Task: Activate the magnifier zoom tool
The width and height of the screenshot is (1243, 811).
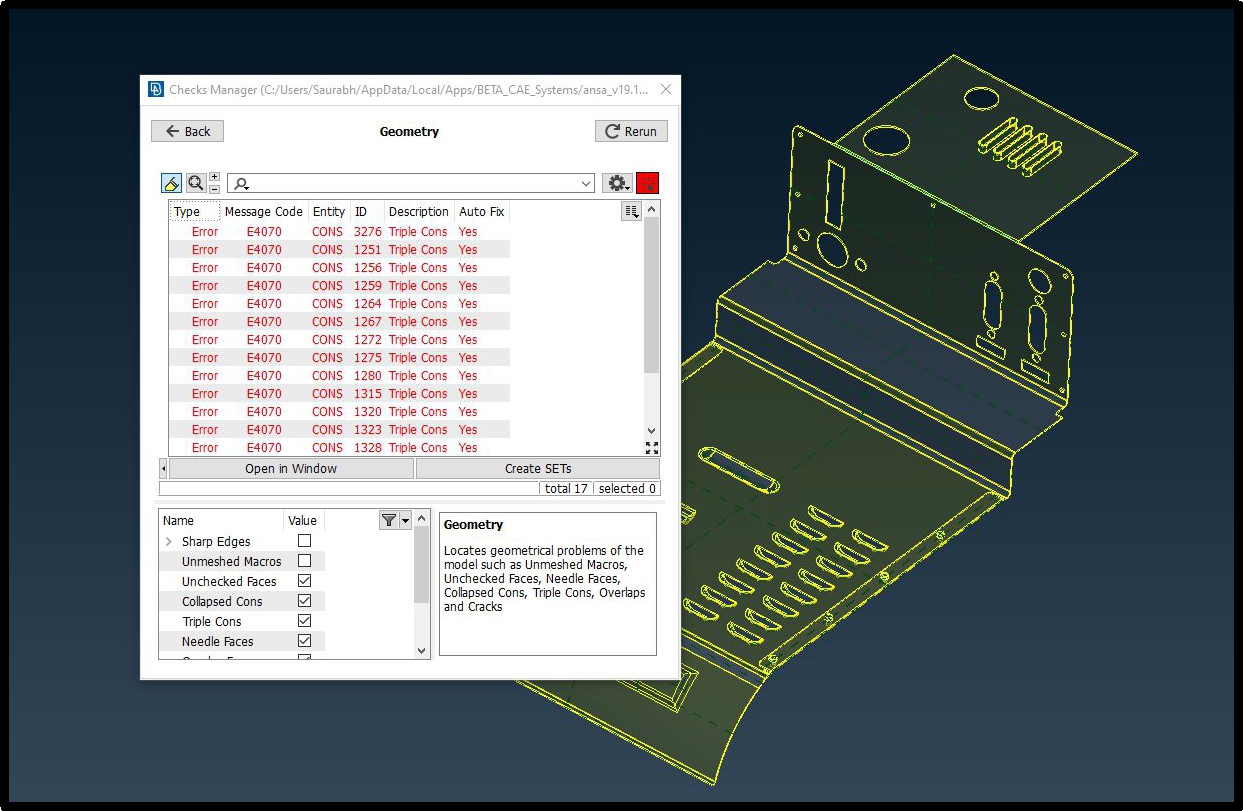Action: pyautogui.click(x=195, y=182)
